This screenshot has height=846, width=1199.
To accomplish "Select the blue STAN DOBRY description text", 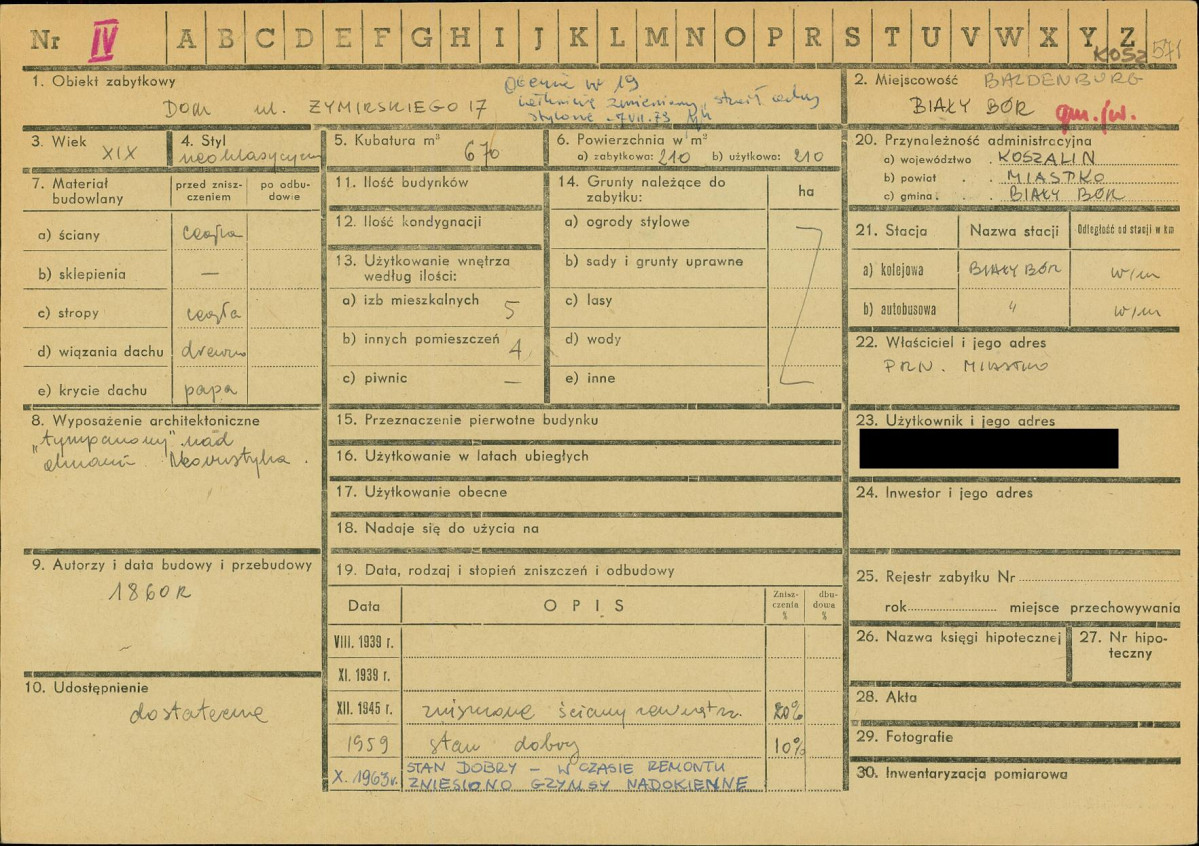I will tap(577, 775).
